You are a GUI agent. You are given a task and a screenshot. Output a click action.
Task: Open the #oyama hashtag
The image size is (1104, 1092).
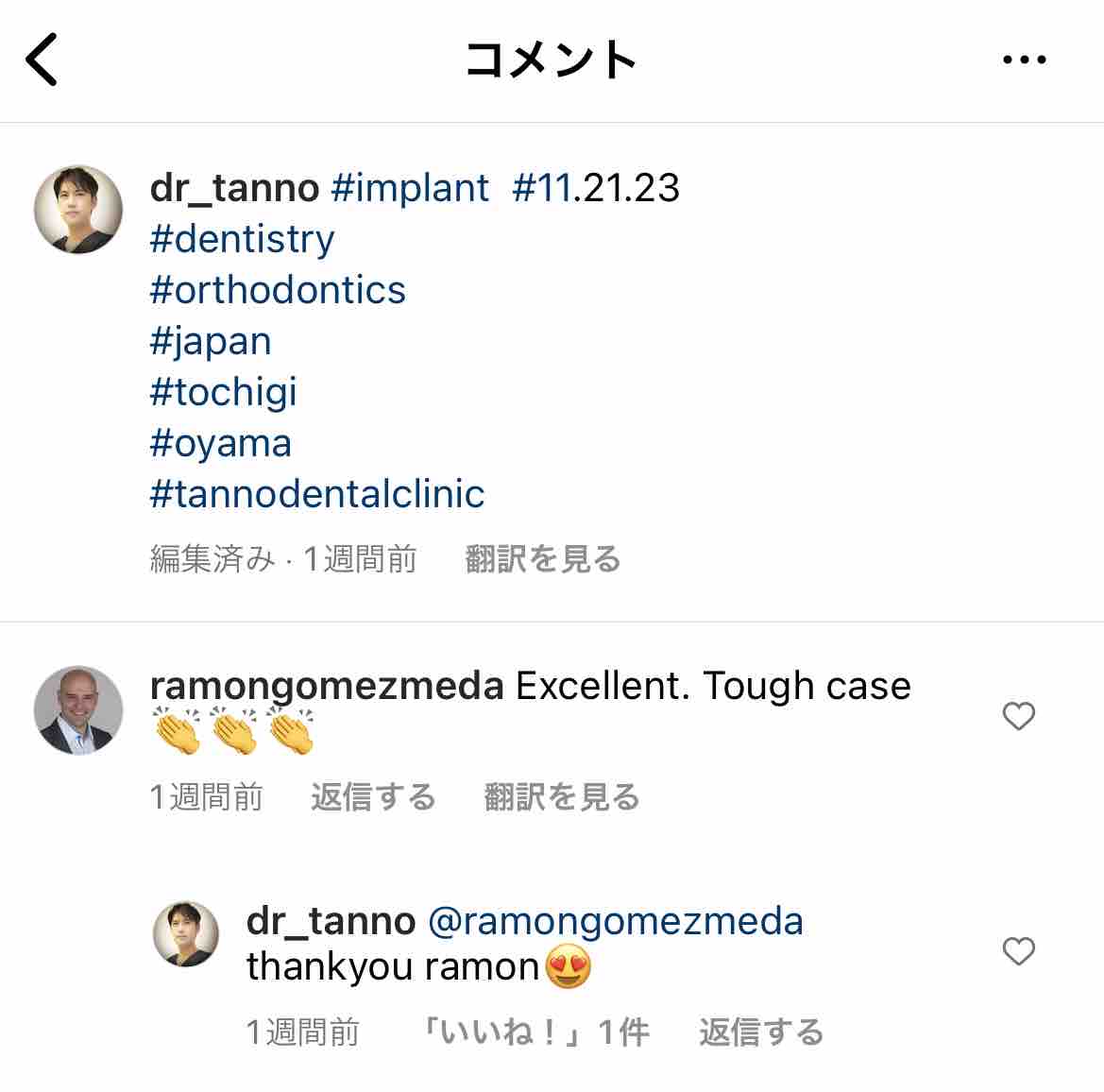click(220, 444)
